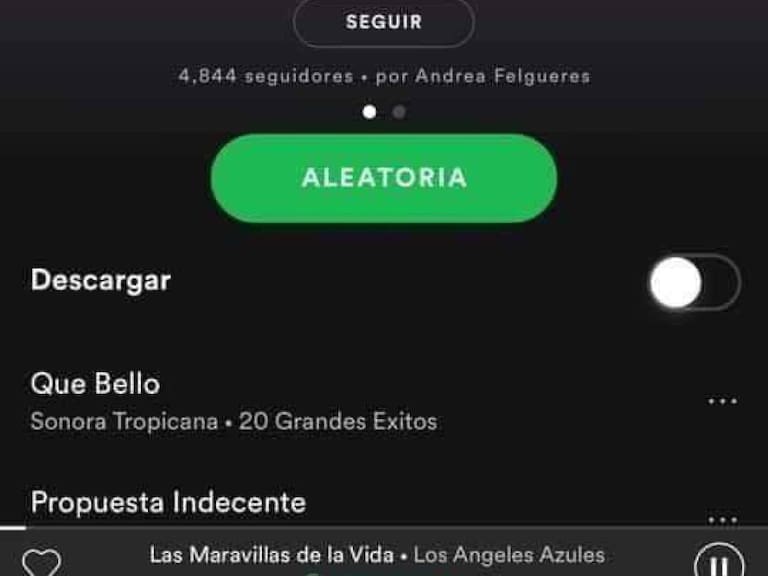Image resolution: width=768 pixels, height=576 pixels.
Task: Tap the heart icon to like song
Action: 42,563
